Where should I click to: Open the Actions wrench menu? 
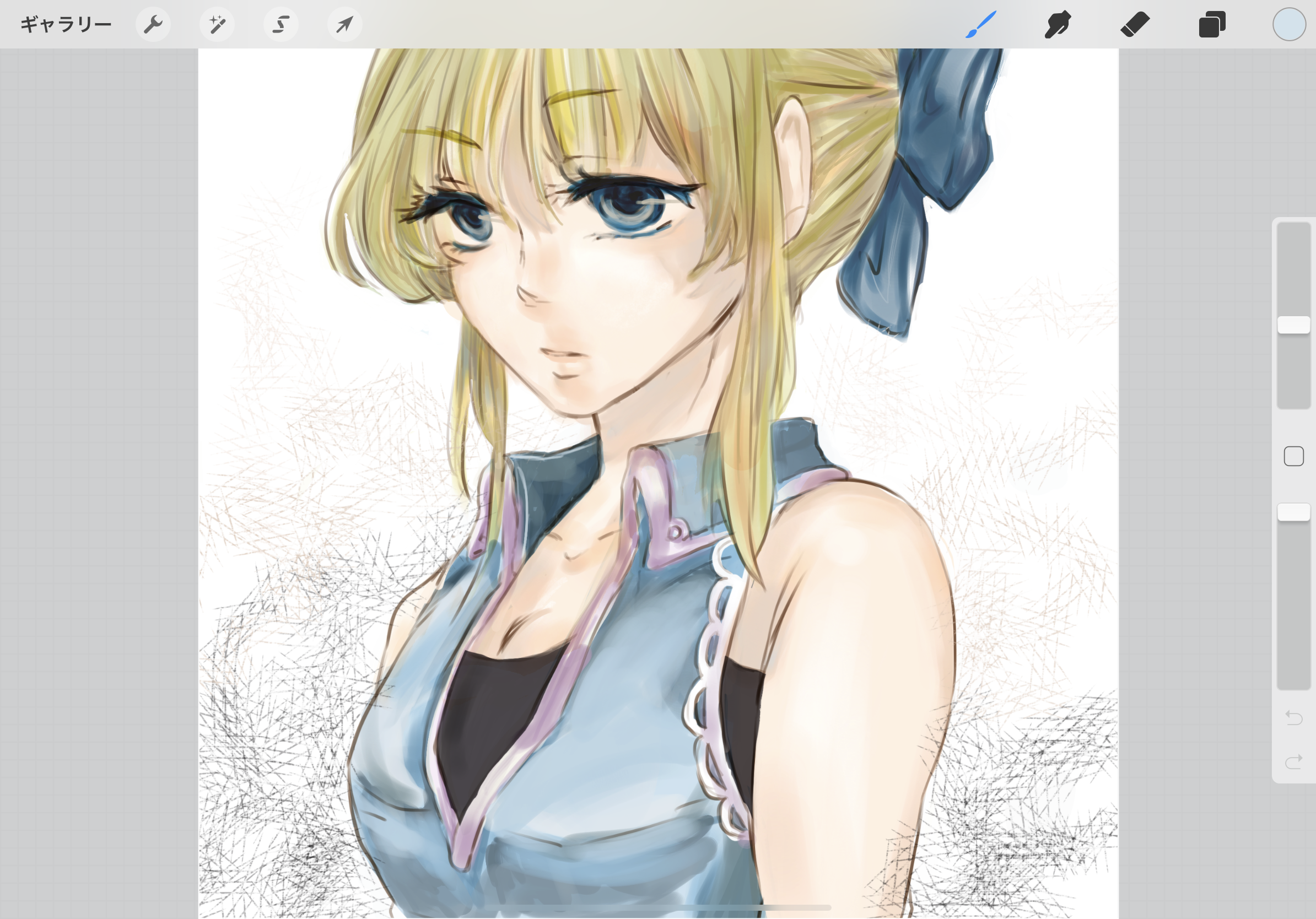(x=153, y=25)
